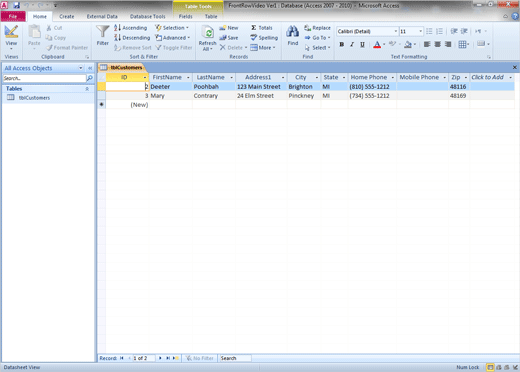The height and width of the screenshot is (372, 520).
Task: Click the magnifier icon in navigation search
Action: pyautogui.click(x=90, y=78)
